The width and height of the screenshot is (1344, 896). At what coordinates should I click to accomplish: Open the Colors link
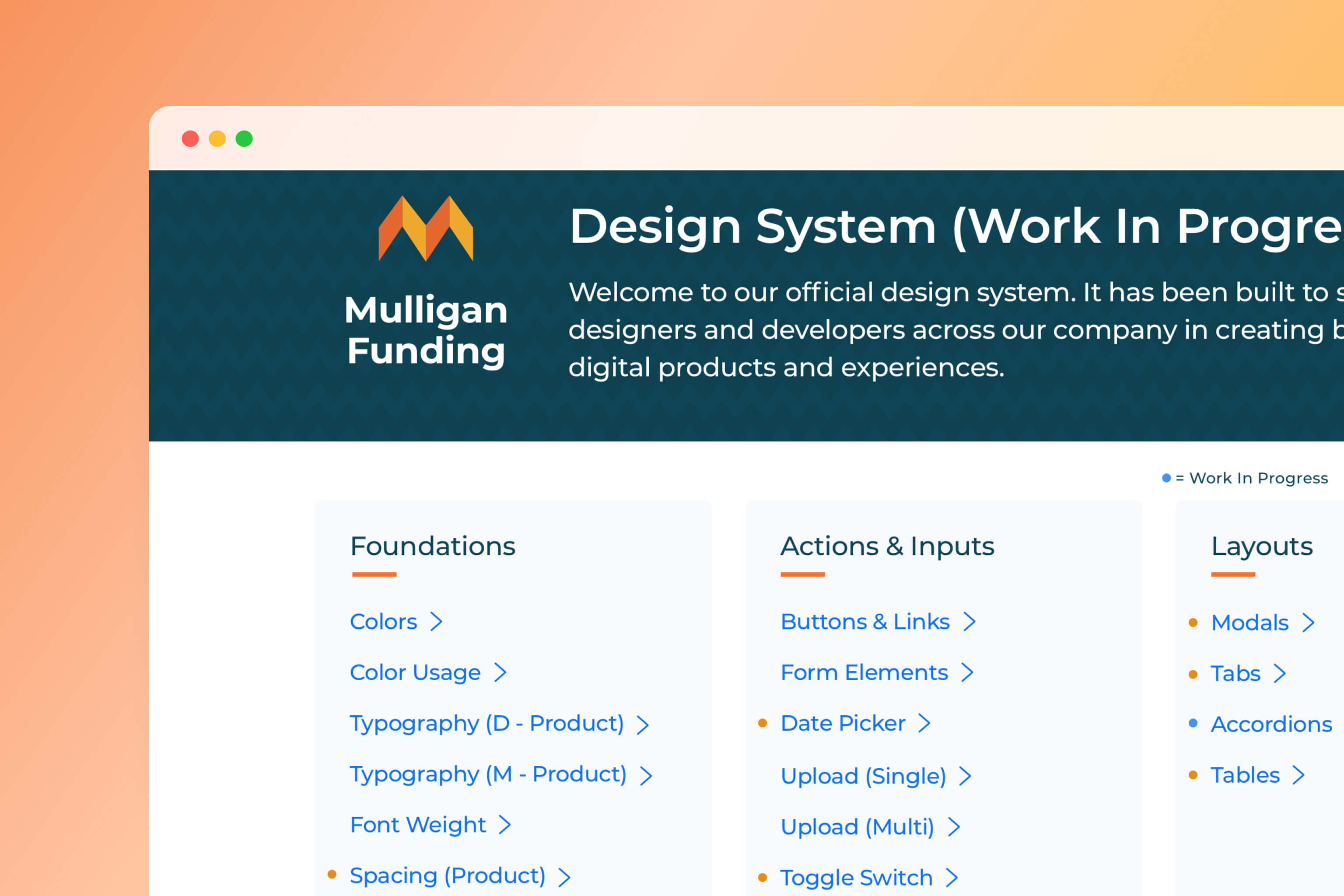click(x=383, y=622)
